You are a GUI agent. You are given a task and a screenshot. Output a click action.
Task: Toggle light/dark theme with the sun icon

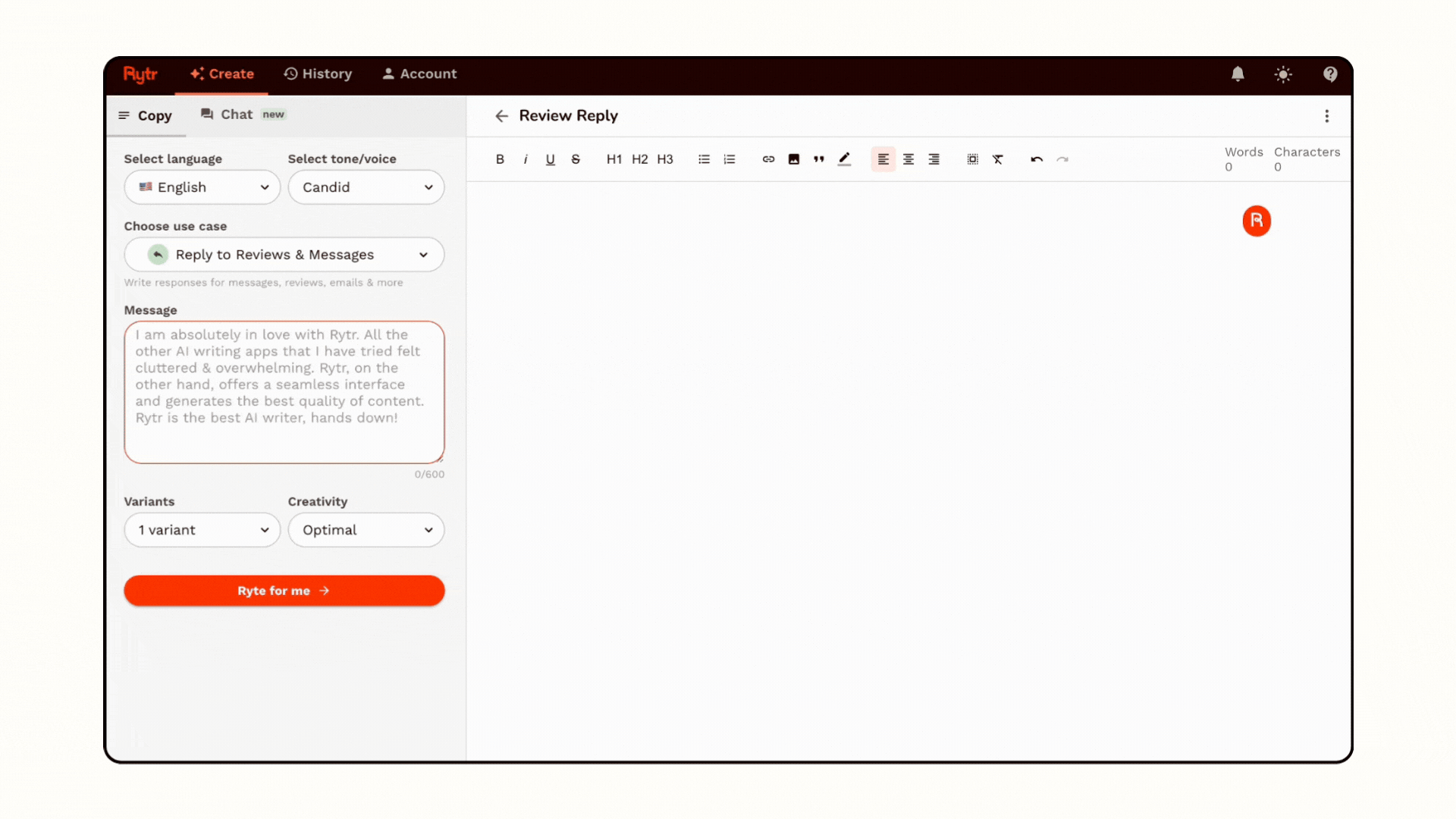click(x=1284, y=74)
